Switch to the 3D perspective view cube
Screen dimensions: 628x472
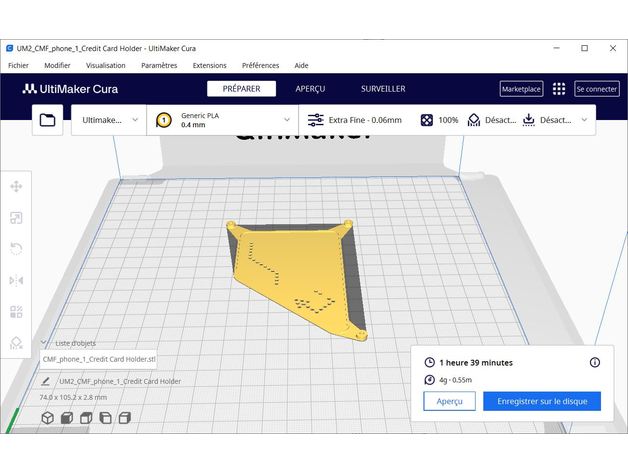point(47,418)
